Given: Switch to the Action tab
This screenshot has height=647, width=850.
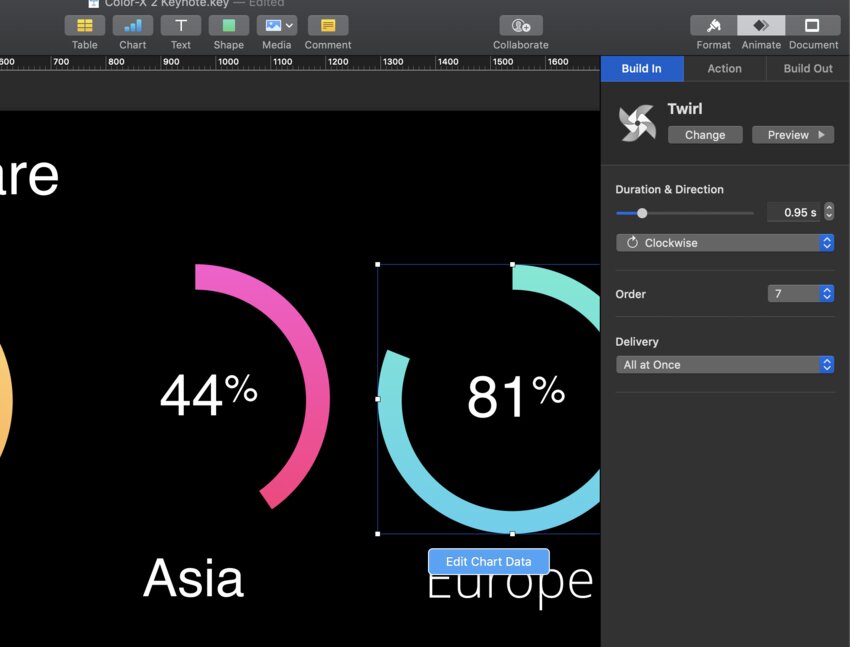Looking at the screenshot, I should point(724,69).
